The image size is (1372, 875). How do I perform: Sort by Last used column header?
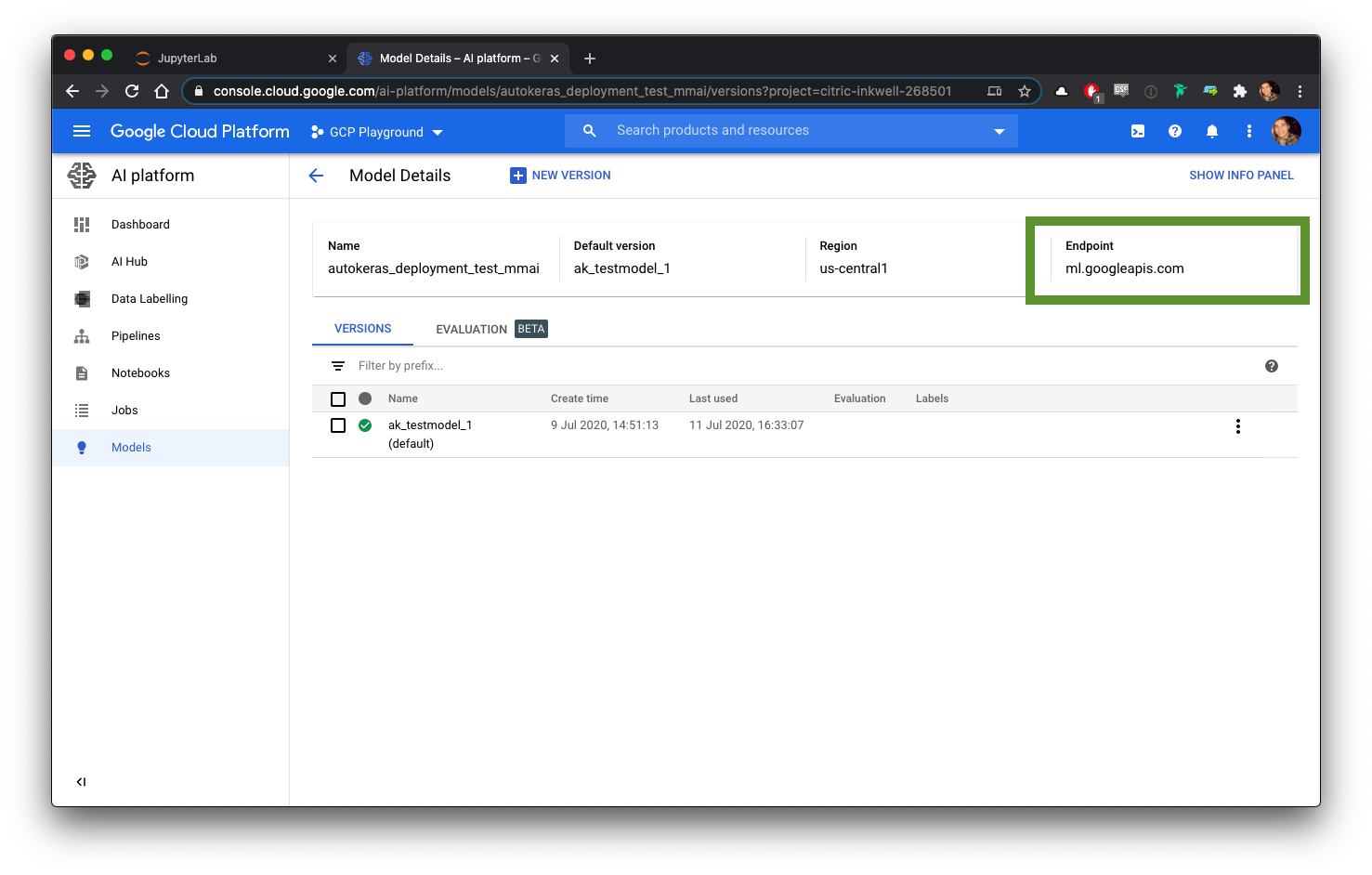[x=713, y=398]
